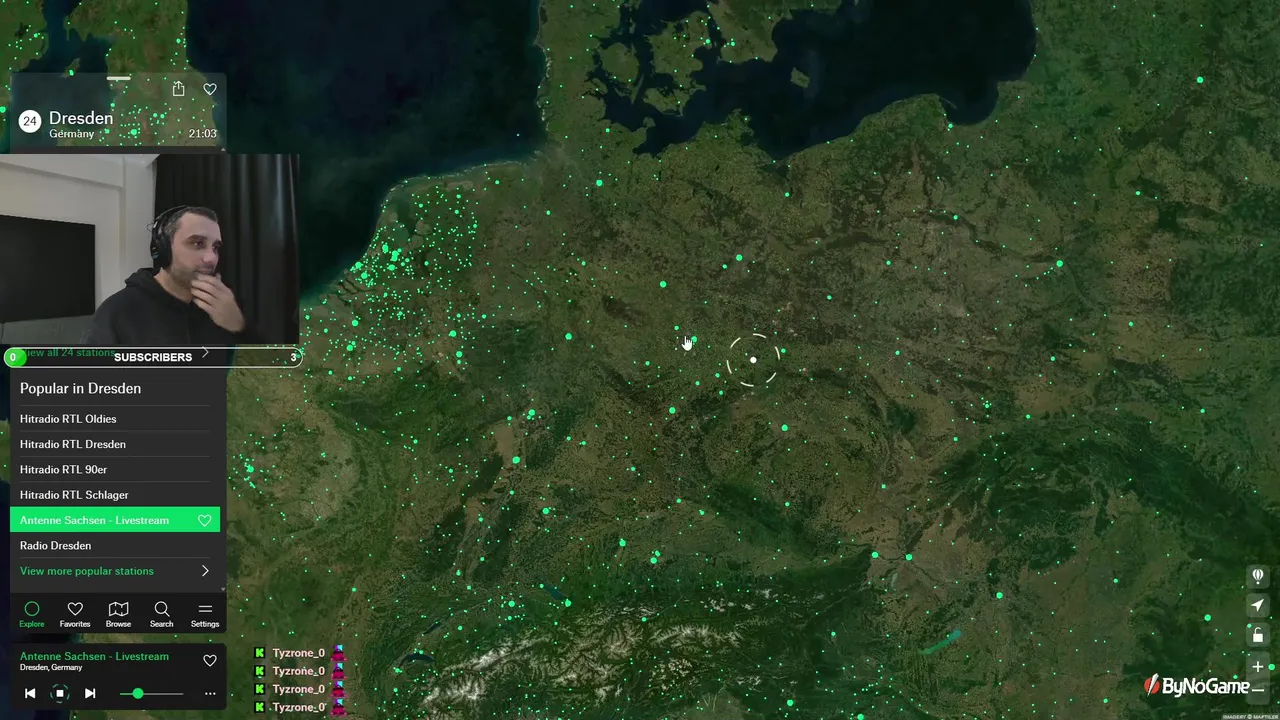This screenshot has height=720, width=1280.
Task: Skip to previous station
Action: point(30,693)
